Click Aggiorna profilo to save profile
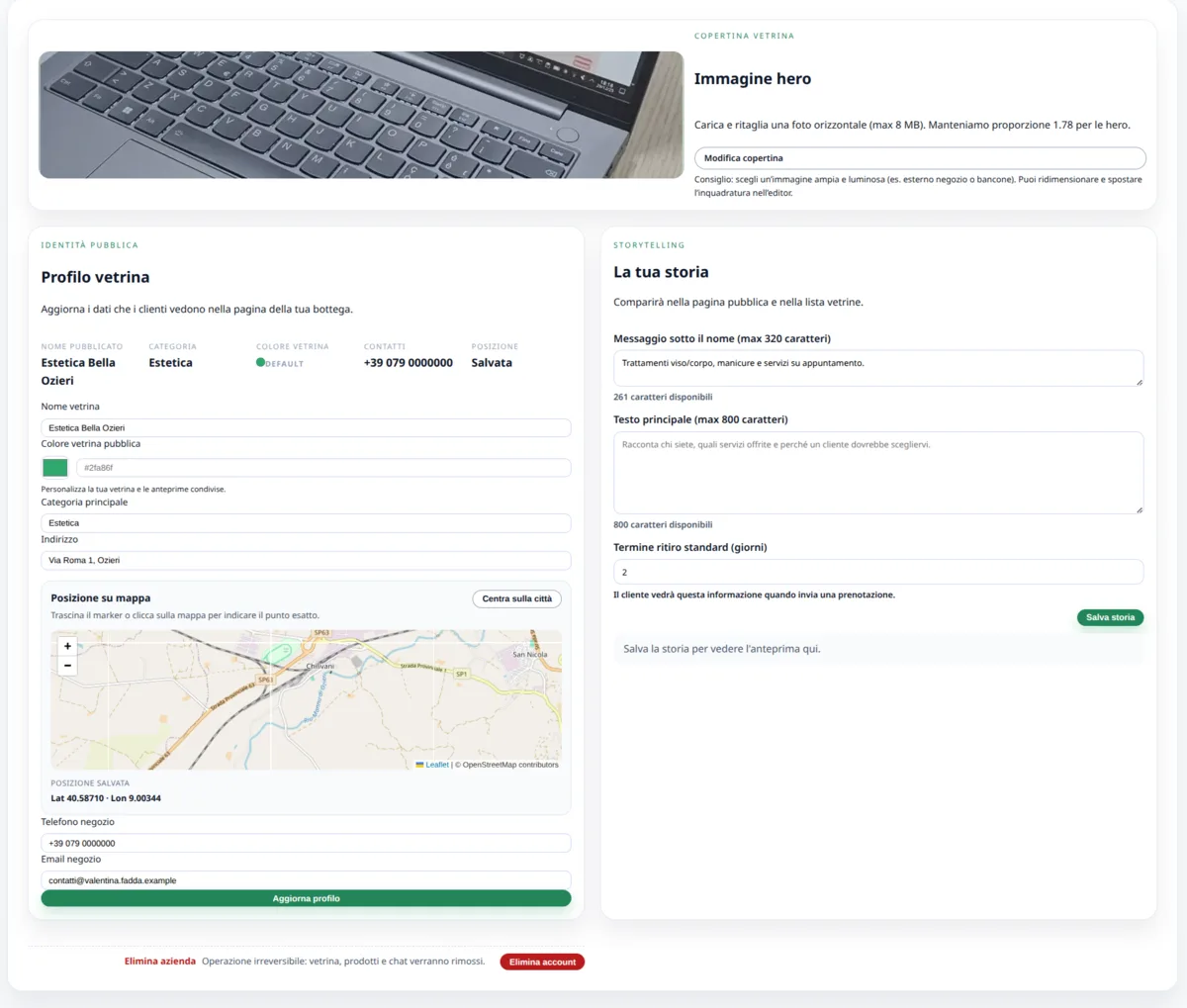This screenshot has width=1187, height=1008. [x=306, y=898]
